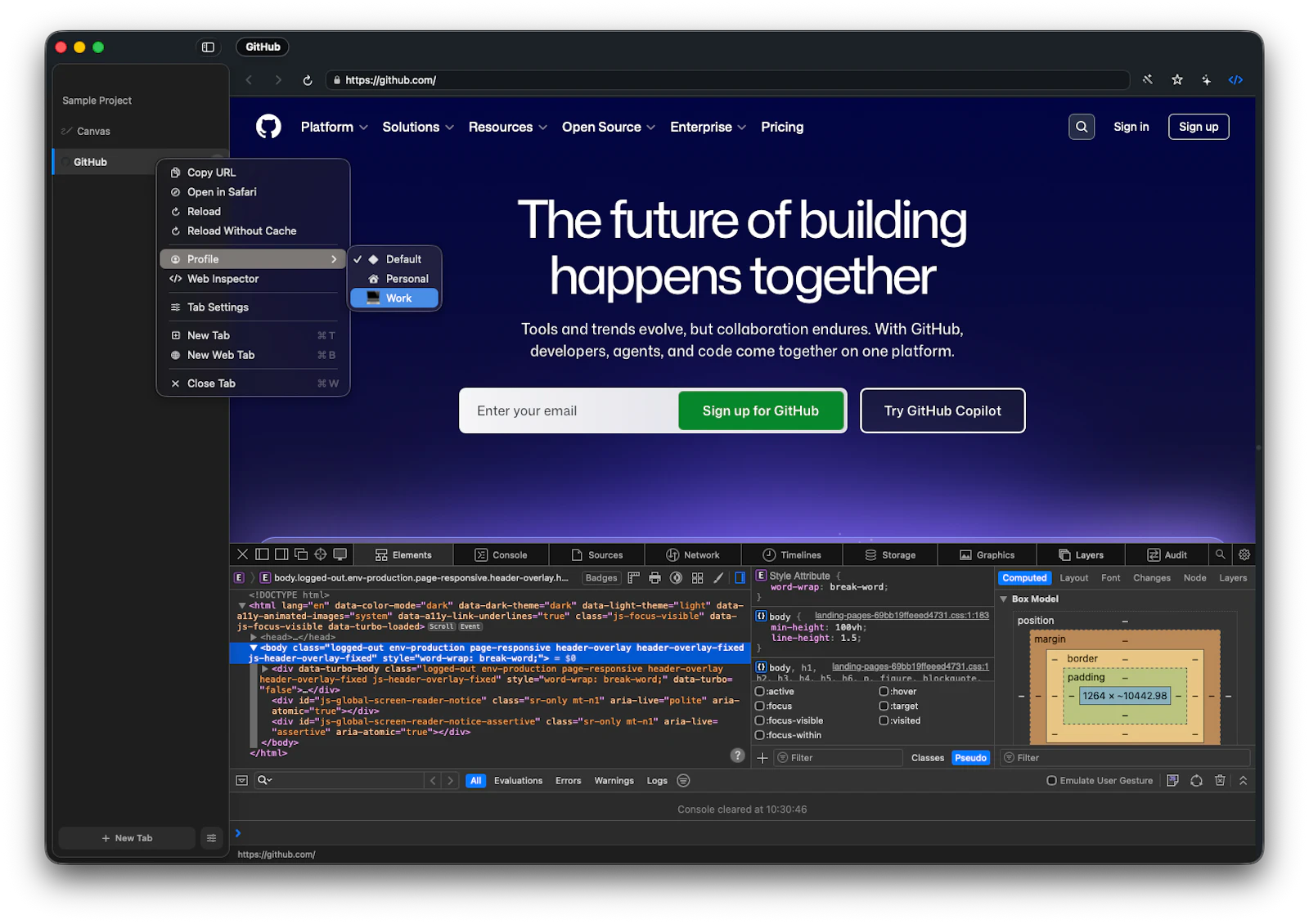The image size is (1309, 924).
Task: Enable the :active pseudo-class checkbox
Action: tap(759, 691)
